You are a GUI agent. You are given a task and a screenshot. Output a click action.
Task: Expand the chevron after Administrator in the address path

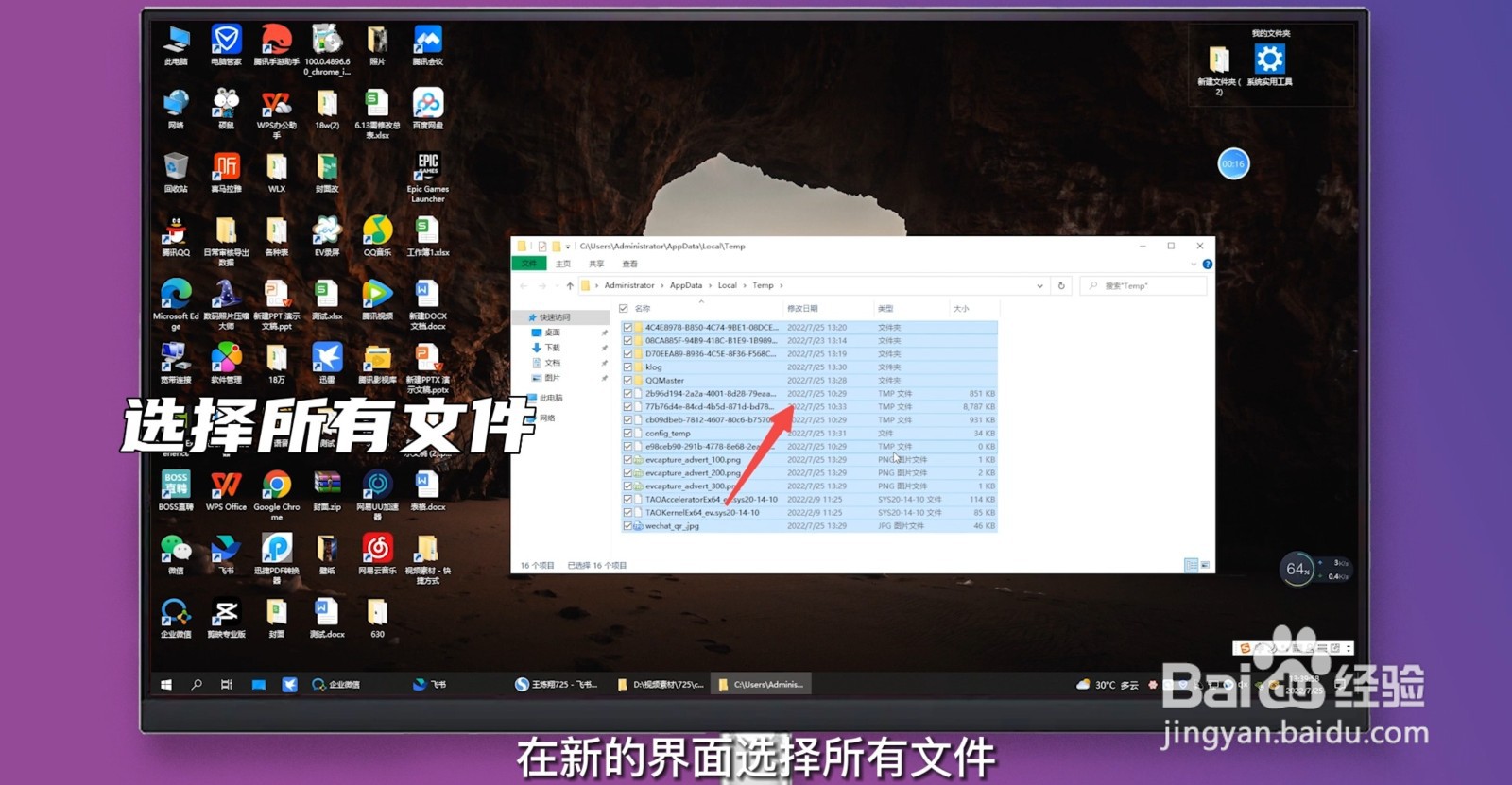tap(662, 285)
